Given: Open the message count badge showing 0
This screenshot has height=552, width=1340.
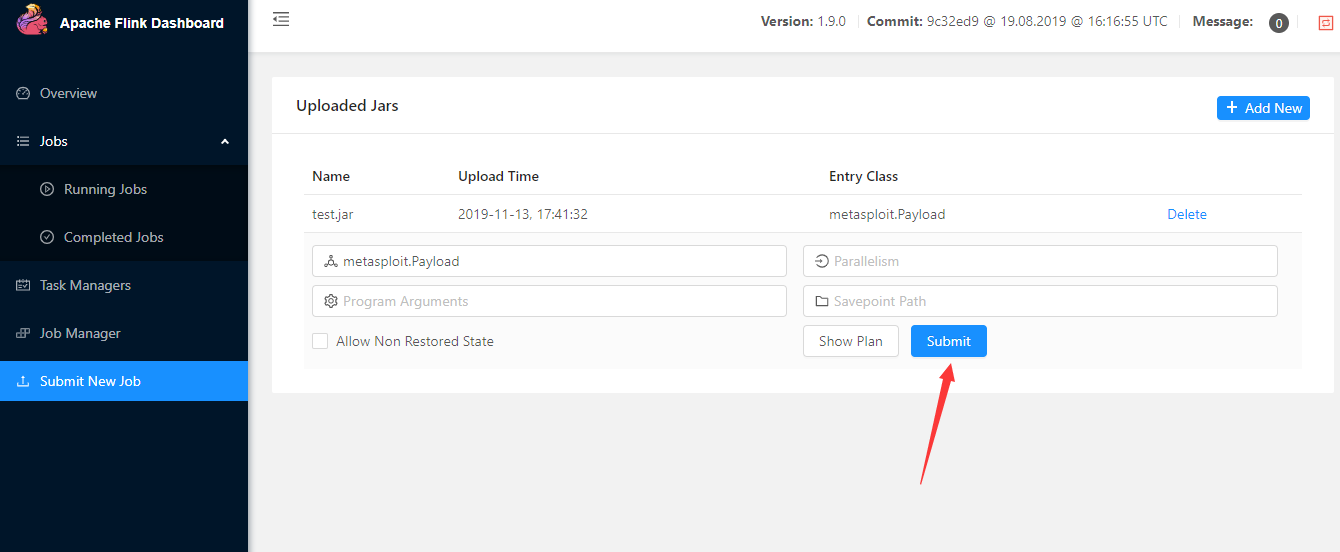Looking at the screenshot, I should click(1278, 23).
